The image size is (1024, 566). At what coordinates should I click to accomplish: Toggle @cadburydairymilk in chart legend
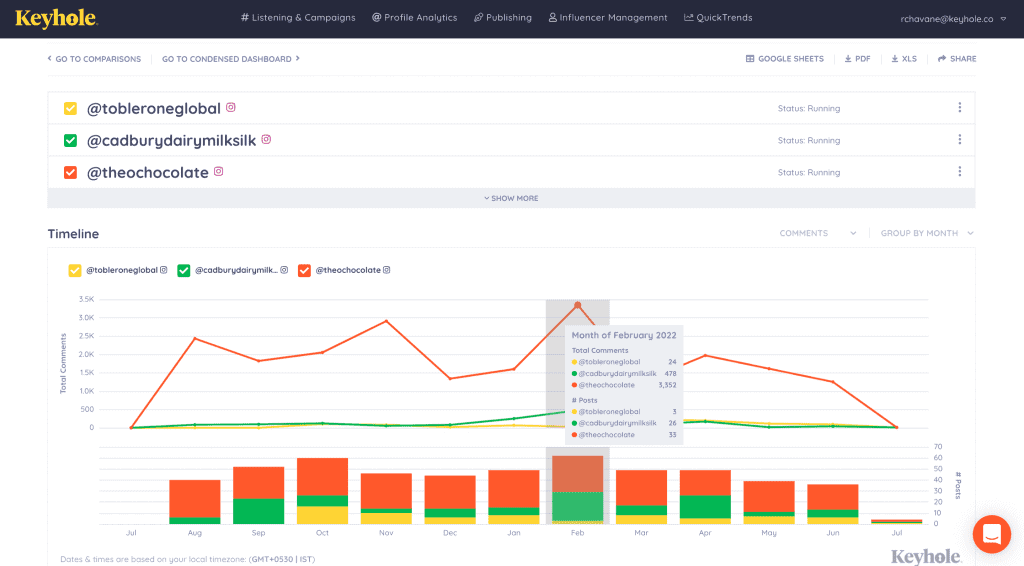(x=184, y=270)
